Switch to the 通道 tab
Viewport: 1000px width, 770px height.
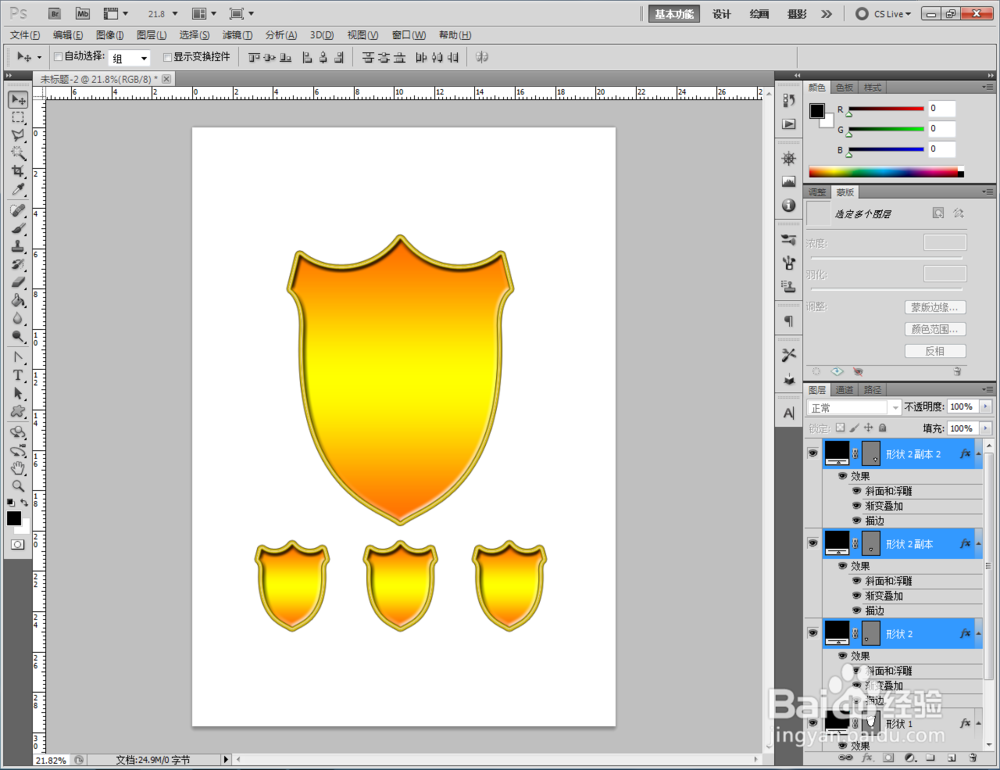[844, 390]
